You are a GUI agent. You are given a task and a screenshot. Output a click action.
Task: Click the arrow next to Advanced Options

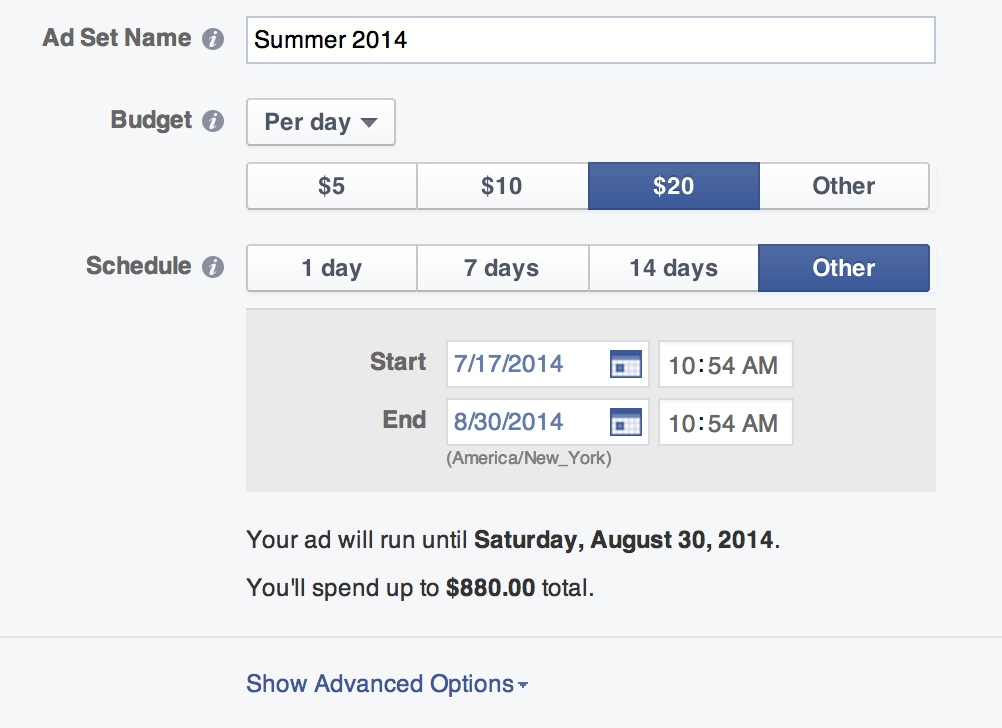[523, 685]
